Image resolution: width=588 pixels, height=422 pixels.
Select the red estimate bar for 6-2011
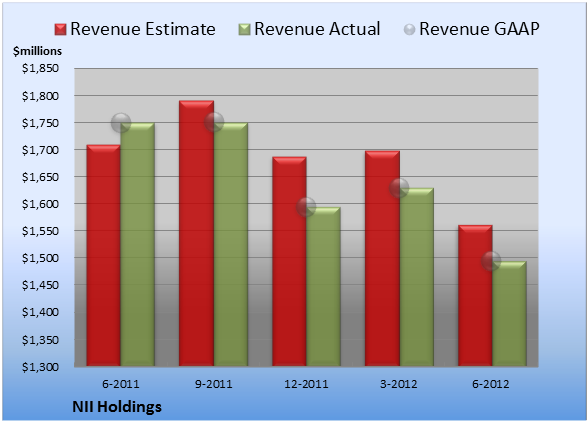coord(104,255)
